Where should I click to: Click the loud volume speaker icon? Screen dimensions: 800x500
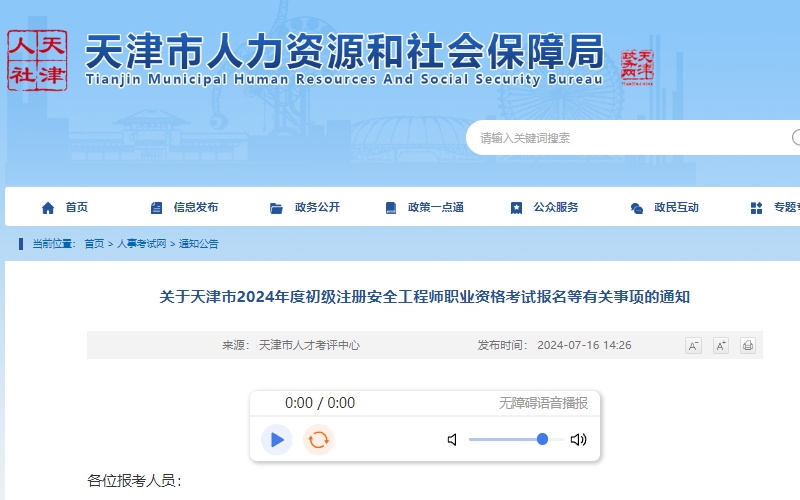pos(578,439)
